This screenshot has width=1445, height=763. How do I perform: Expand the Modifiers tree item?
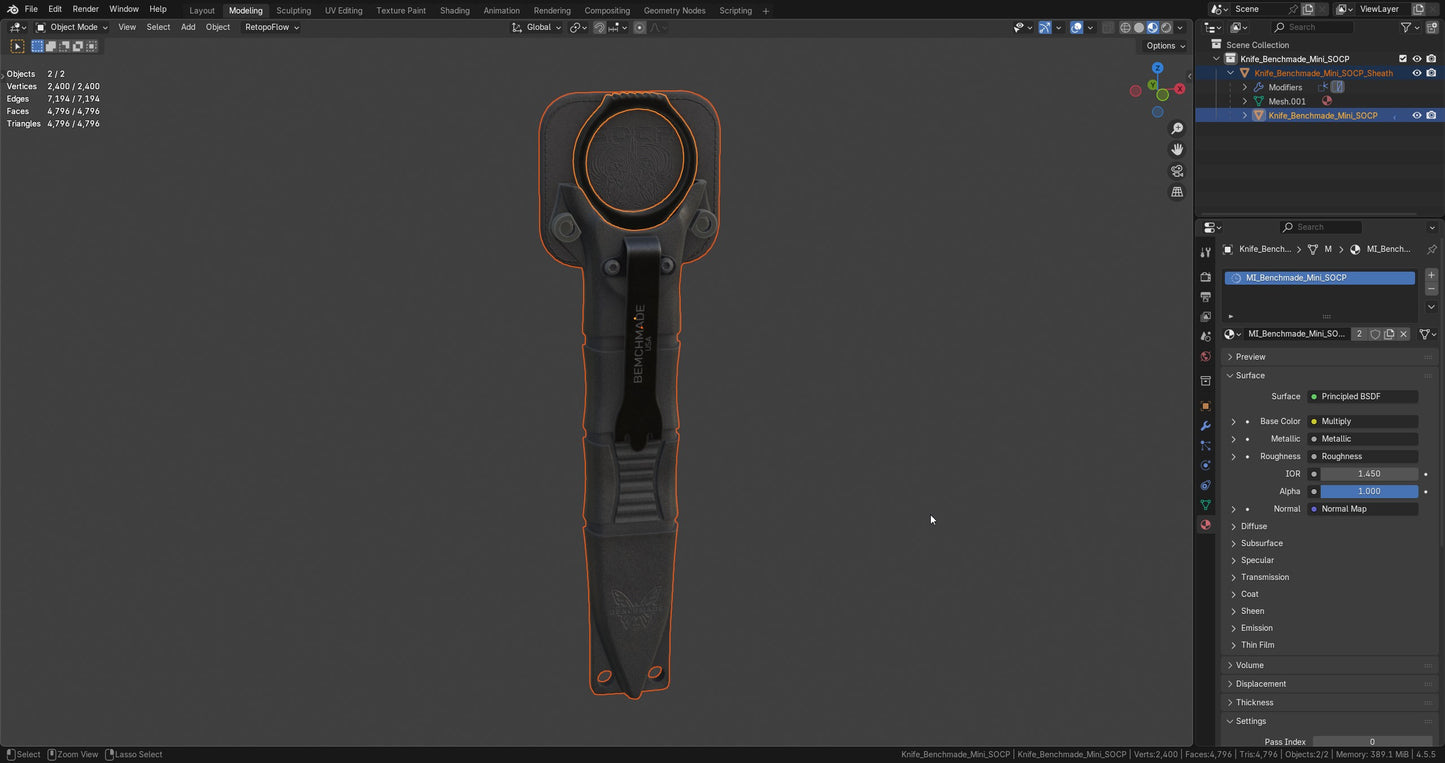(x=1245, y=87)
